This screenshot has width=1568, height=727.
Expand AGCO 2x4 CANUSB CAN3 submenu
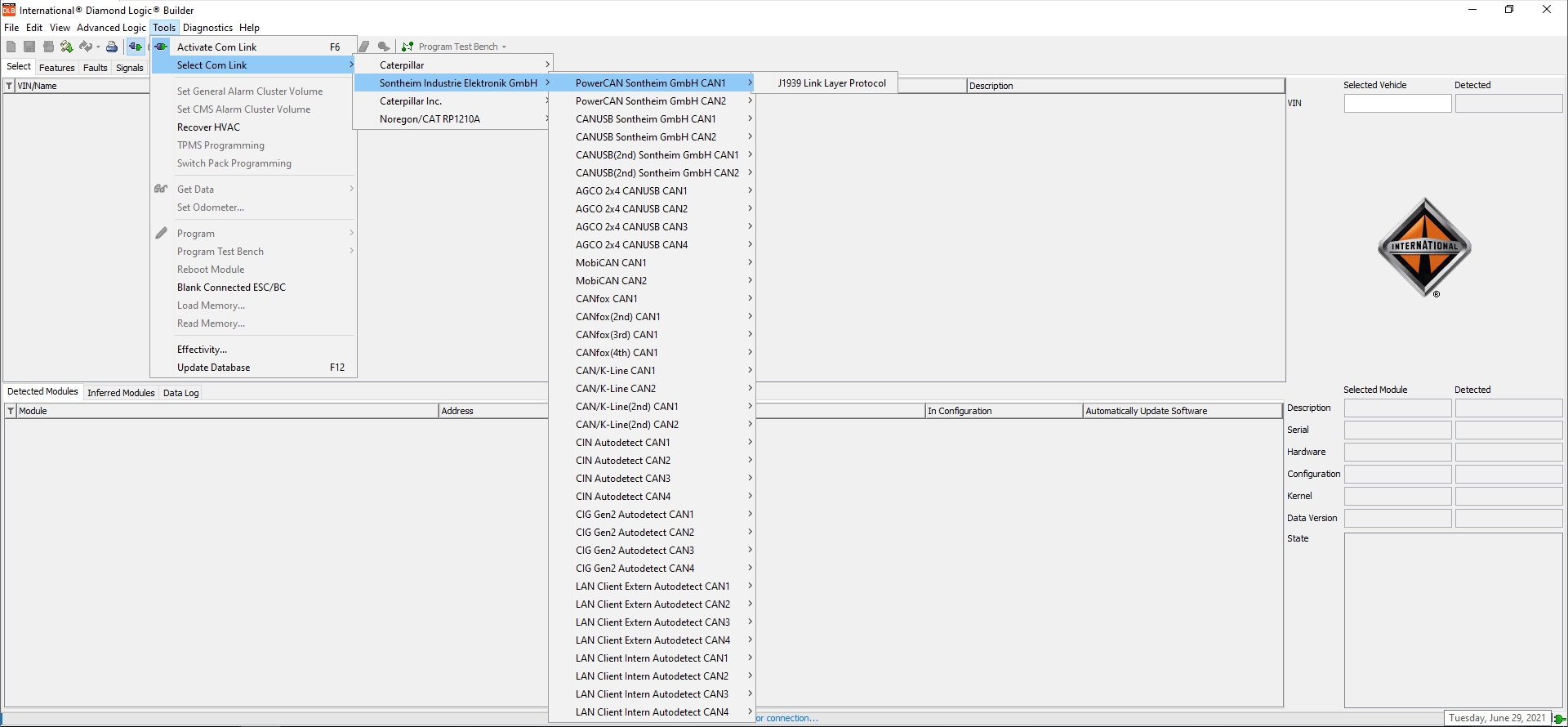[652, 227]
